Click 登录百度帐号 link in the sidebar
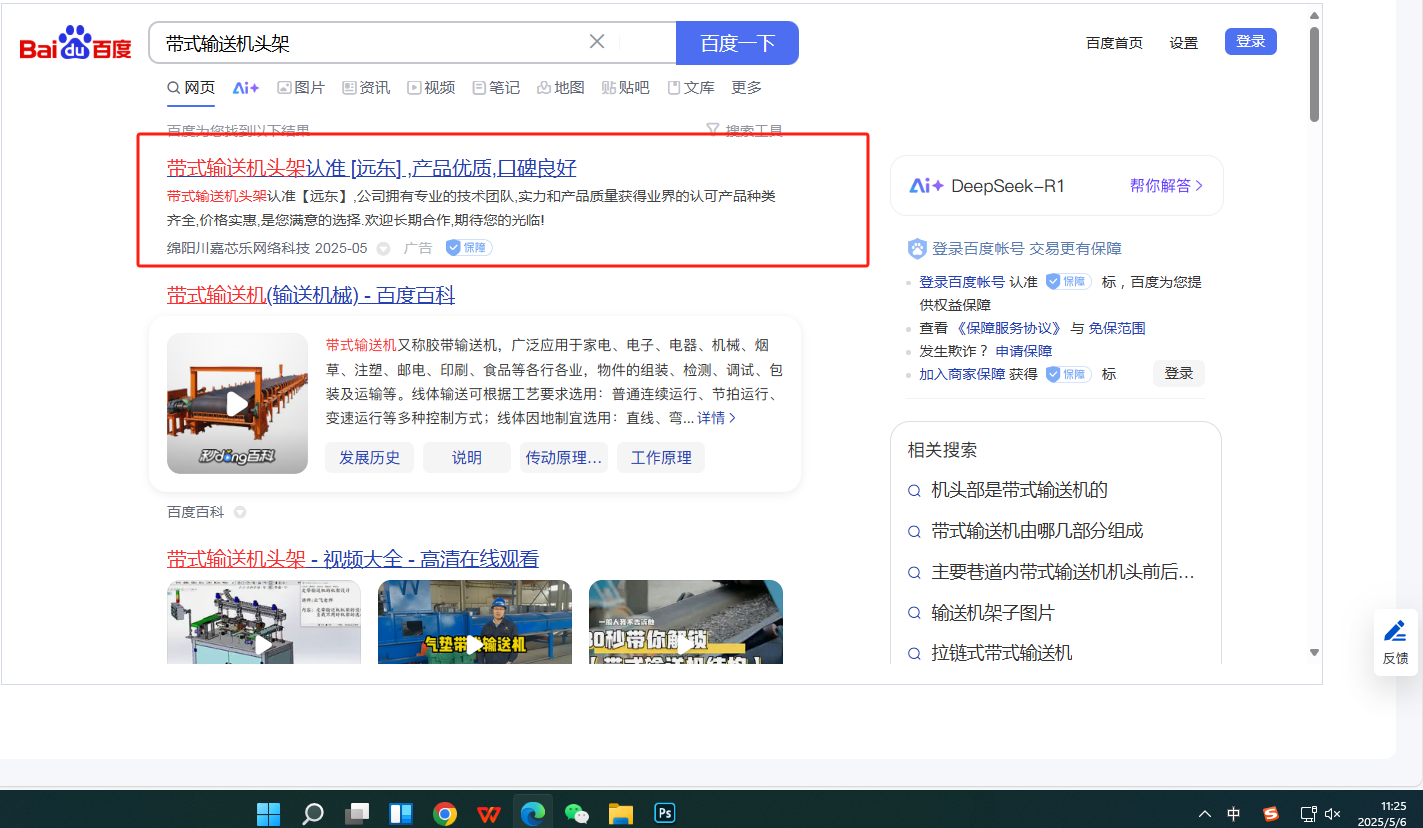1423x828 pixels. (962, 282)
